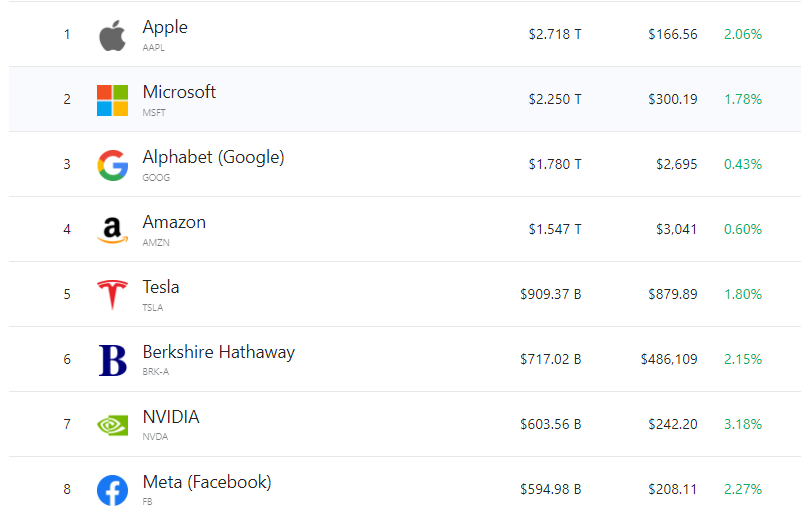801x520 pixels.
Task: Click the Berkshire Hathaway B logo
Action: (x=113, y=360)
